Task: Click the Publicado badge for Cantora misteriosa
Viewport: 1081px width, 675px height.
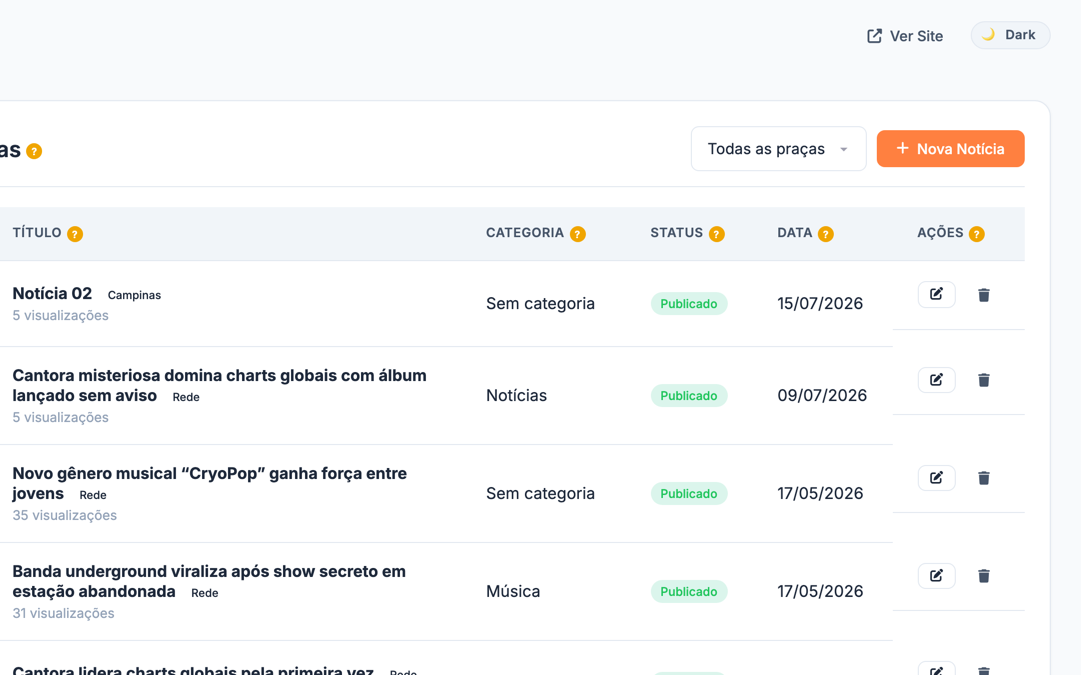Action: (689, 396)
